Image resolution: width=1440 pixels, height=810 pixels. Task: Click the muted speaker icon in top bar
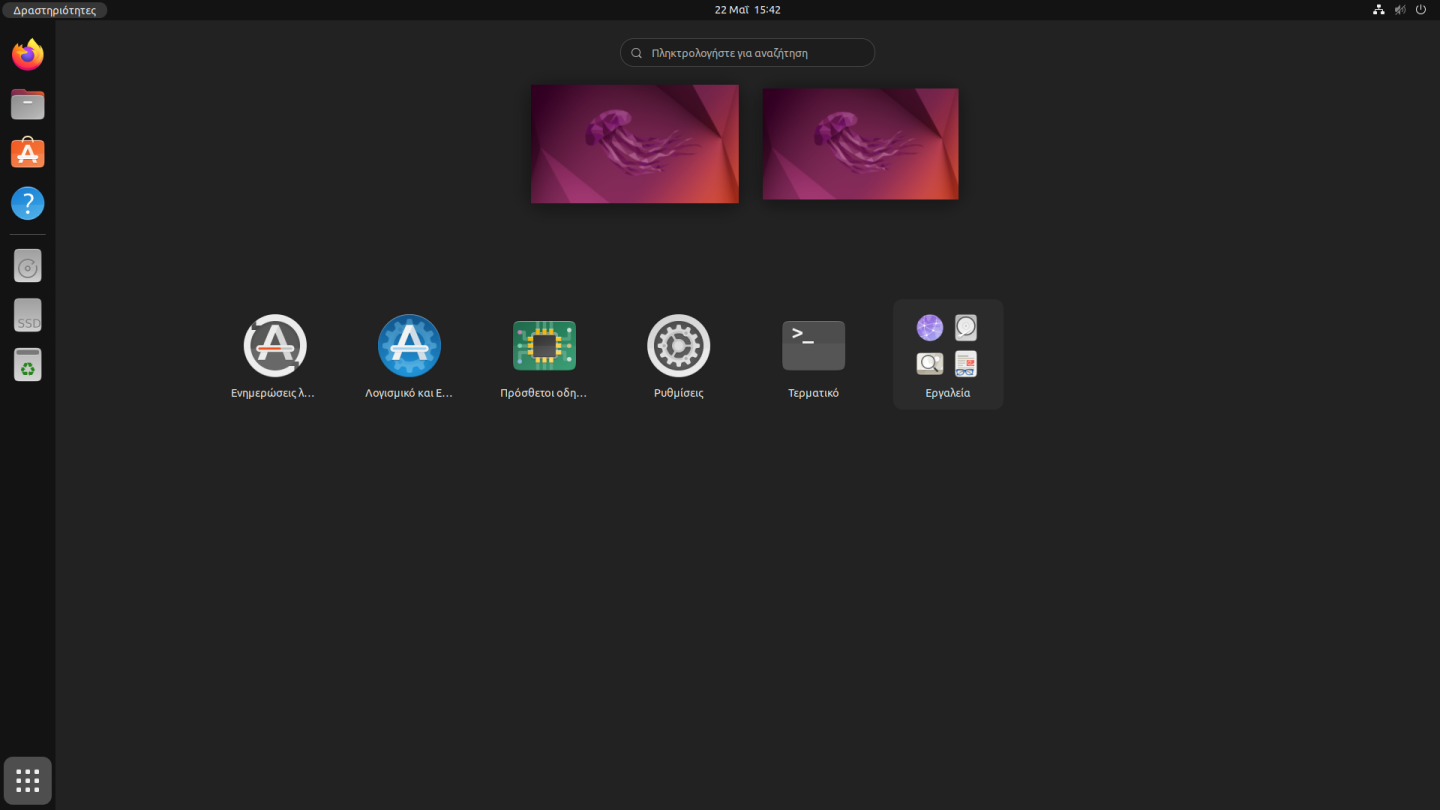(x=1400, y=10)
